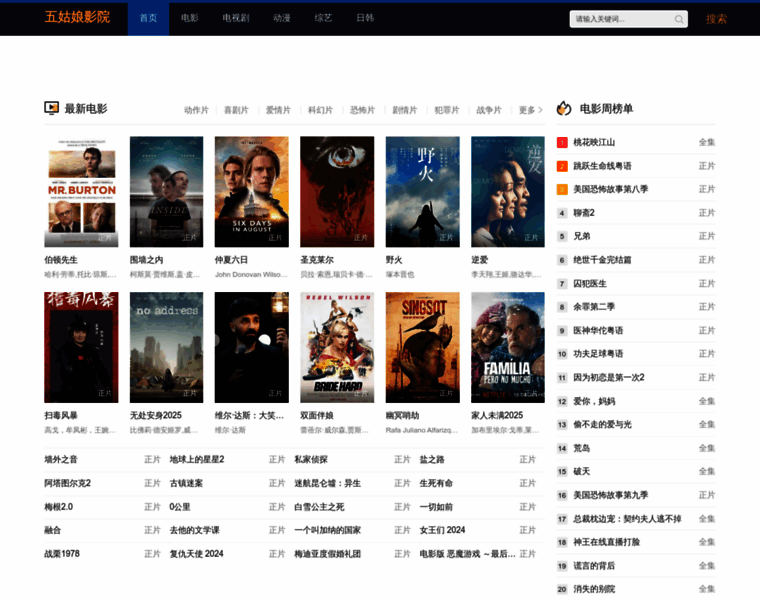
Task: Filter by 犯罪片 genre
Action: (x=447, y=110)
